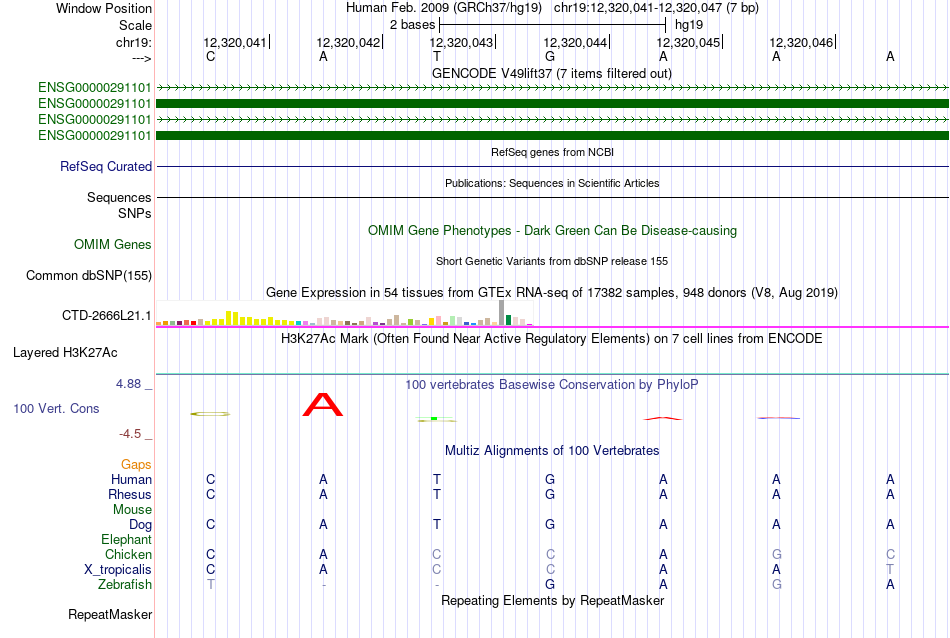Click the faded G base in the Chicken row
The image size is (950, 638).
776,554
